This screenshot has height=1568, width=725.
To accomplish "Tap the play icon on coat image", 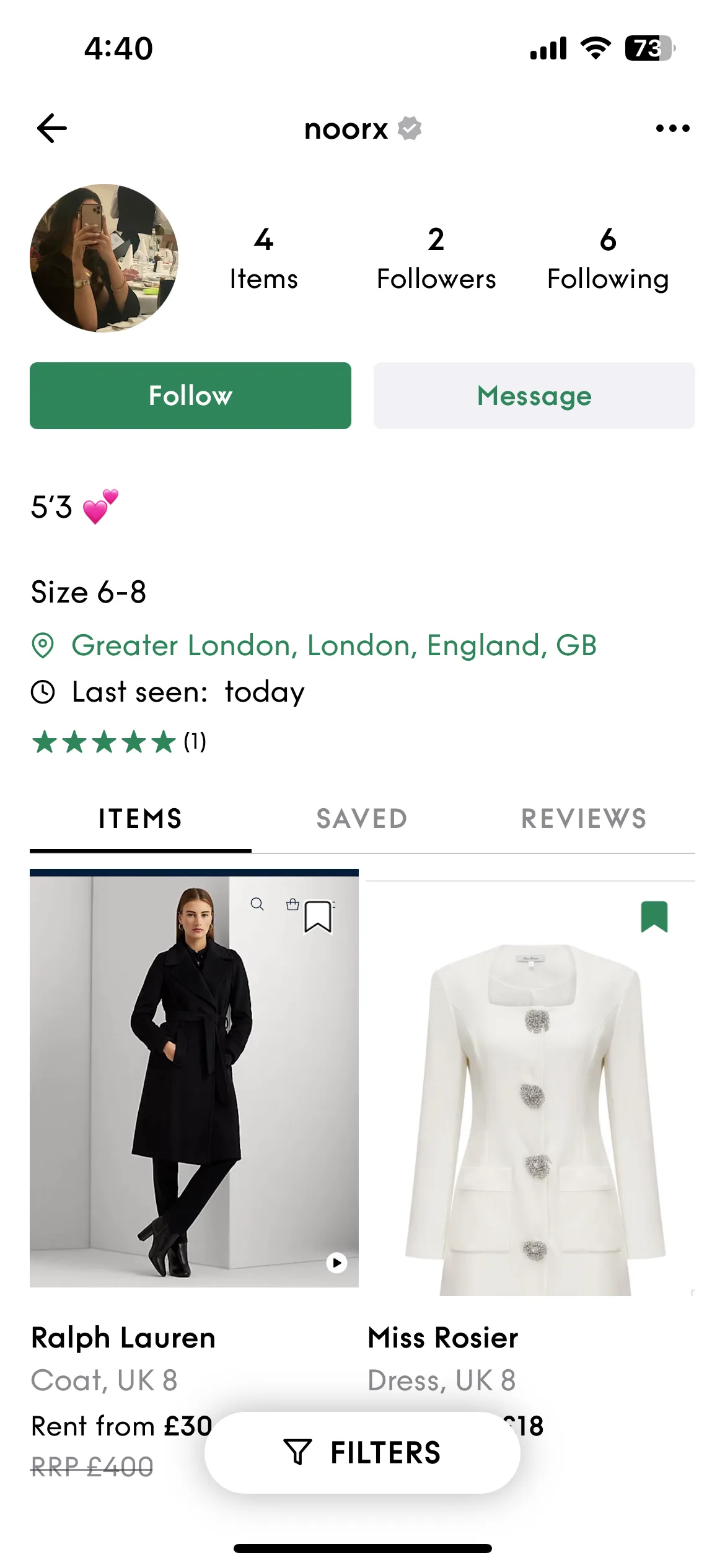I will point(336,1263).
